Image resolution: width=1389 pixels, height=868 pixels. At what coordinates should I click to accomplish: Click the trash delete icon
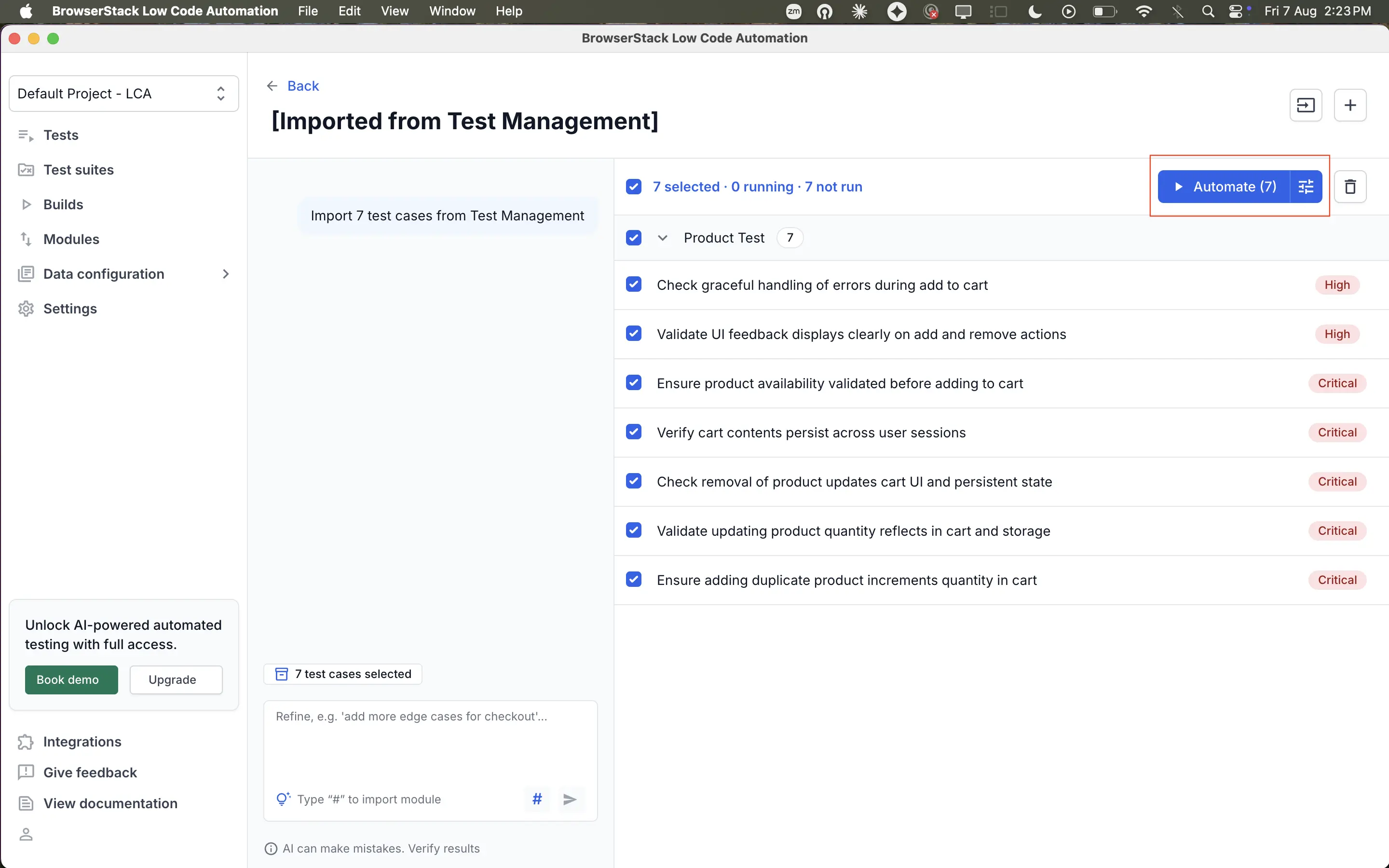coord(1350,187)
